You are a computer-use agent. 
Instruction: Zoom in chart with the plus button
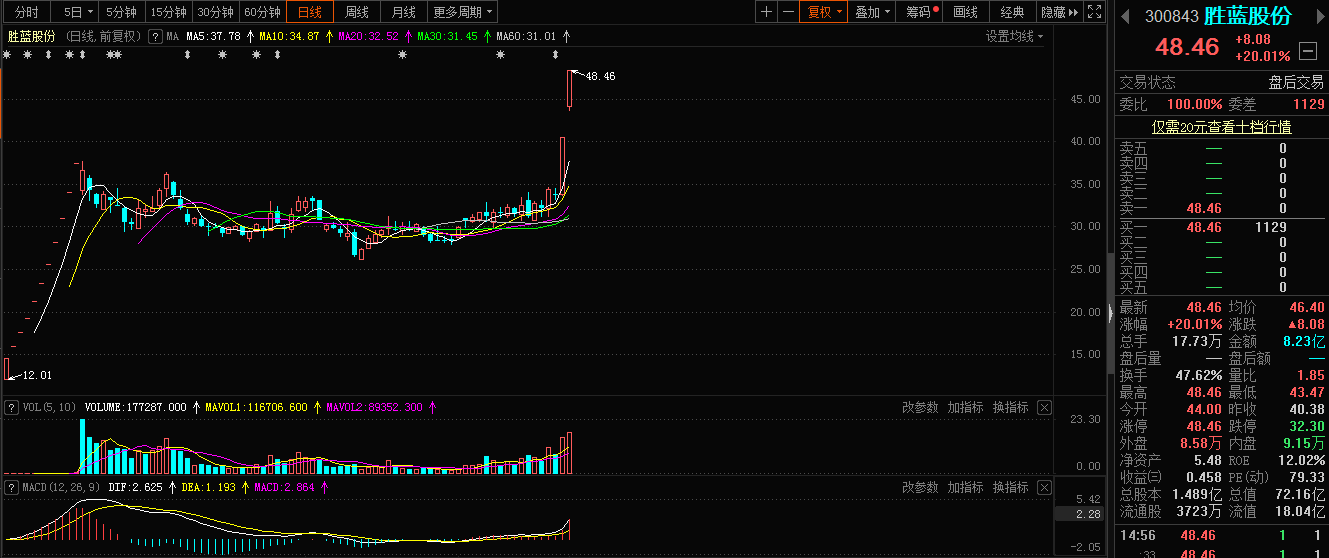tap(766, 12)
